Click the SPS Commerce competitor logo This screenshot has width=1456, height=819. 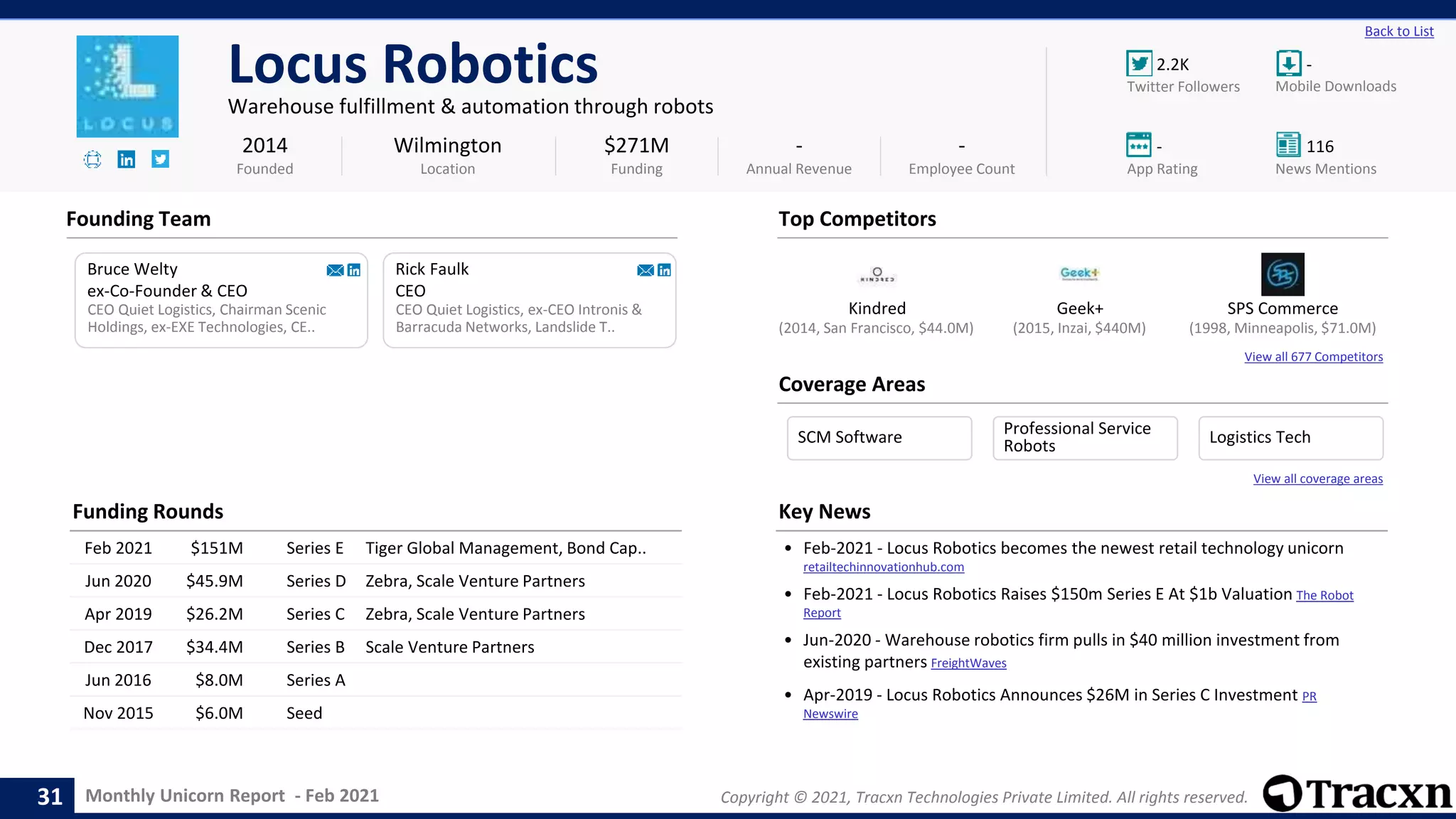click(x=1283, y=274)
